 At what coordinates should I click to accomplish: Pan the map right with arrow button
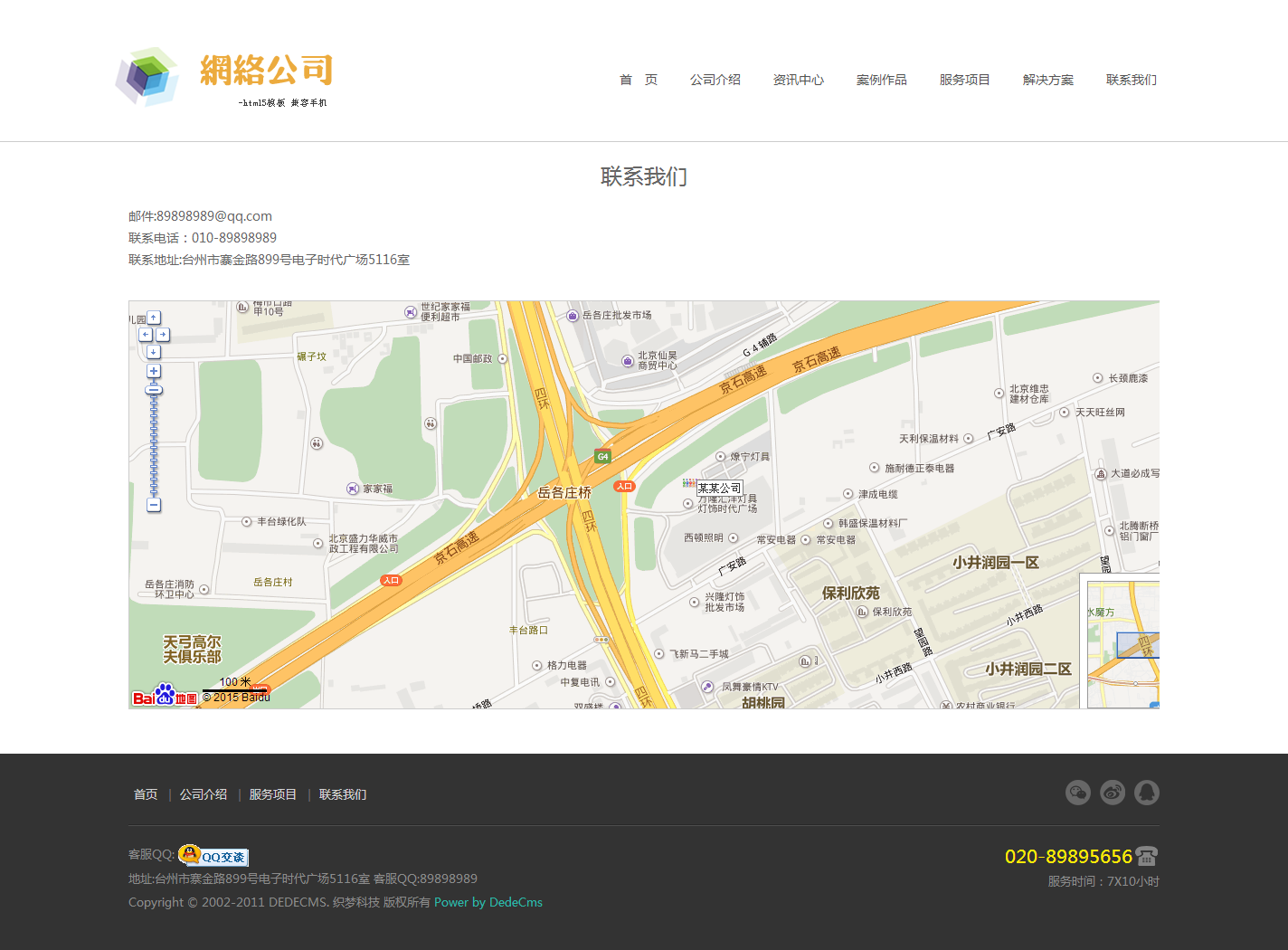click(x=163, y=335)
